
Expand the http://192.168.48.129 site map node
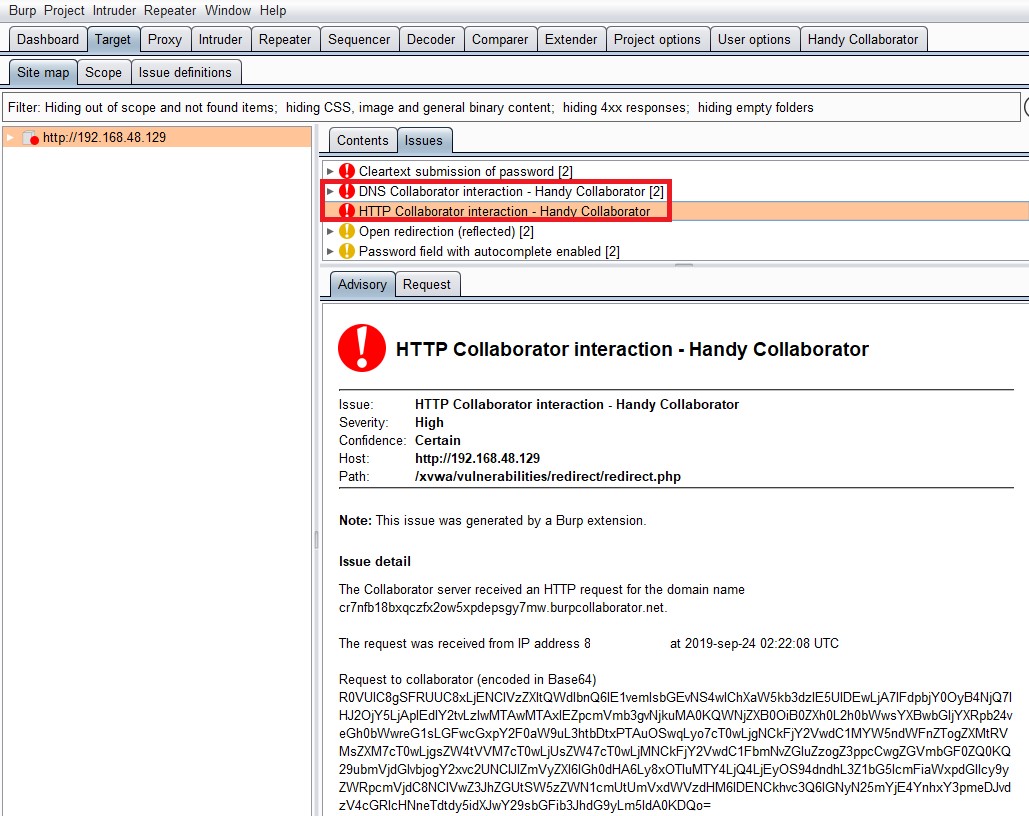[x=10, y=137]
